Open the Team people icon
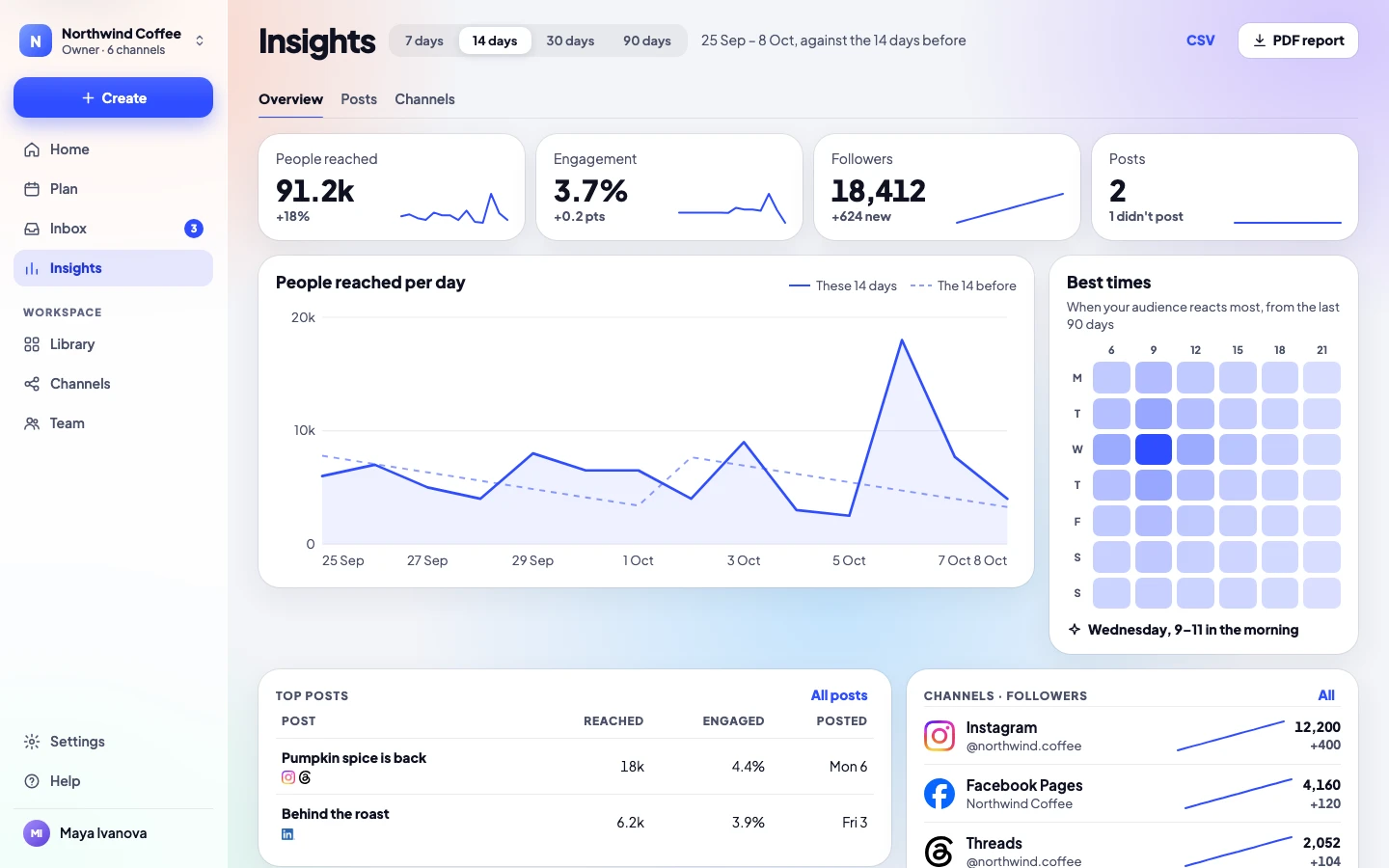1389x868 pixels. (32, 423)
